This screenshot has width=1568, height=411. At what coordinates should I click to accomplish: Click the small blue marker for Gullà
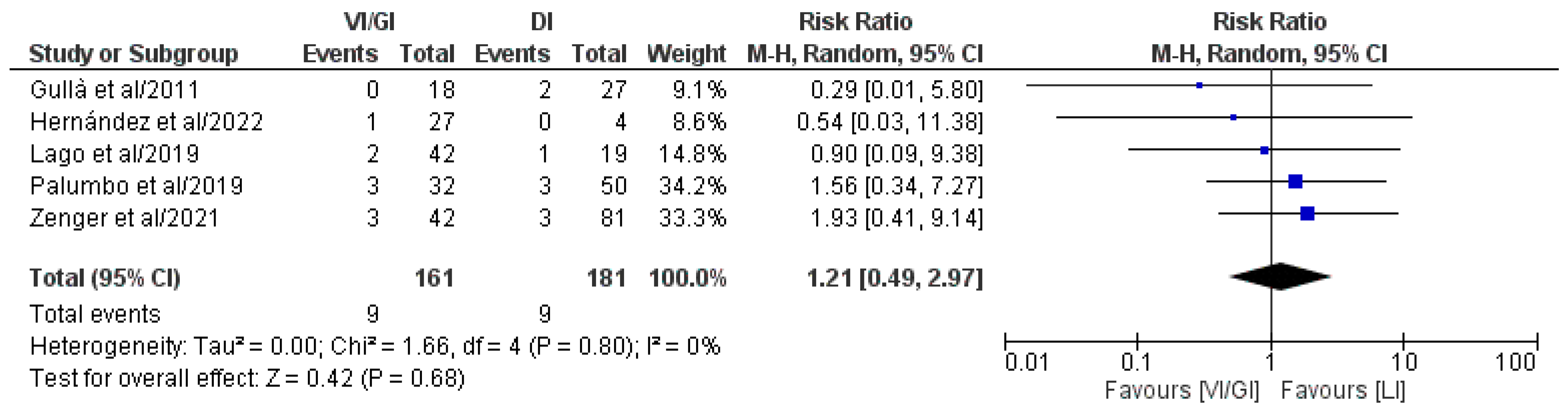point(1199,86)
